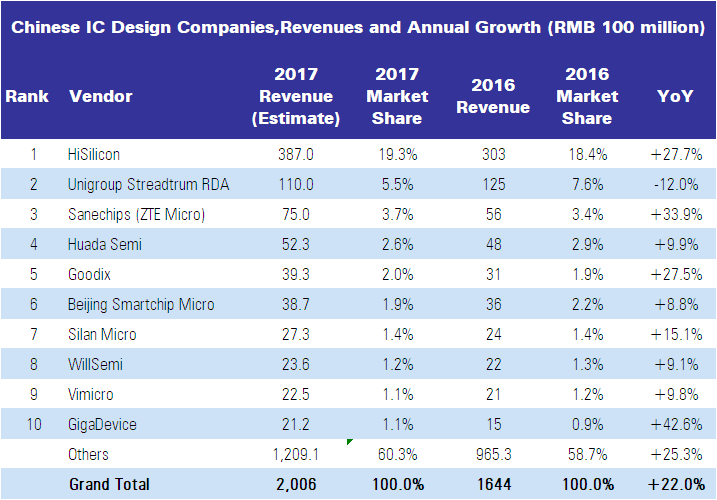The image size is (717, 500).
Task: Click the green comment indicator triangle
Action: pyautogui.click(x=350, y=441)
